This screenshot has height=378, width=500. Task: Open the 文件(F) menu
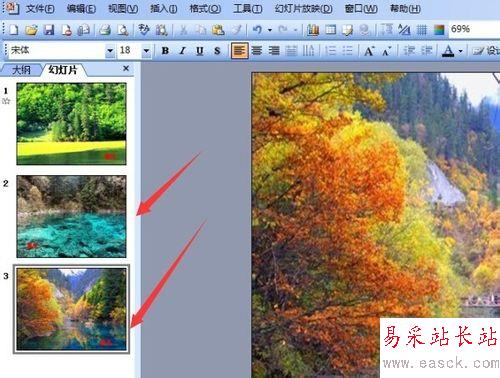(40, 9)
